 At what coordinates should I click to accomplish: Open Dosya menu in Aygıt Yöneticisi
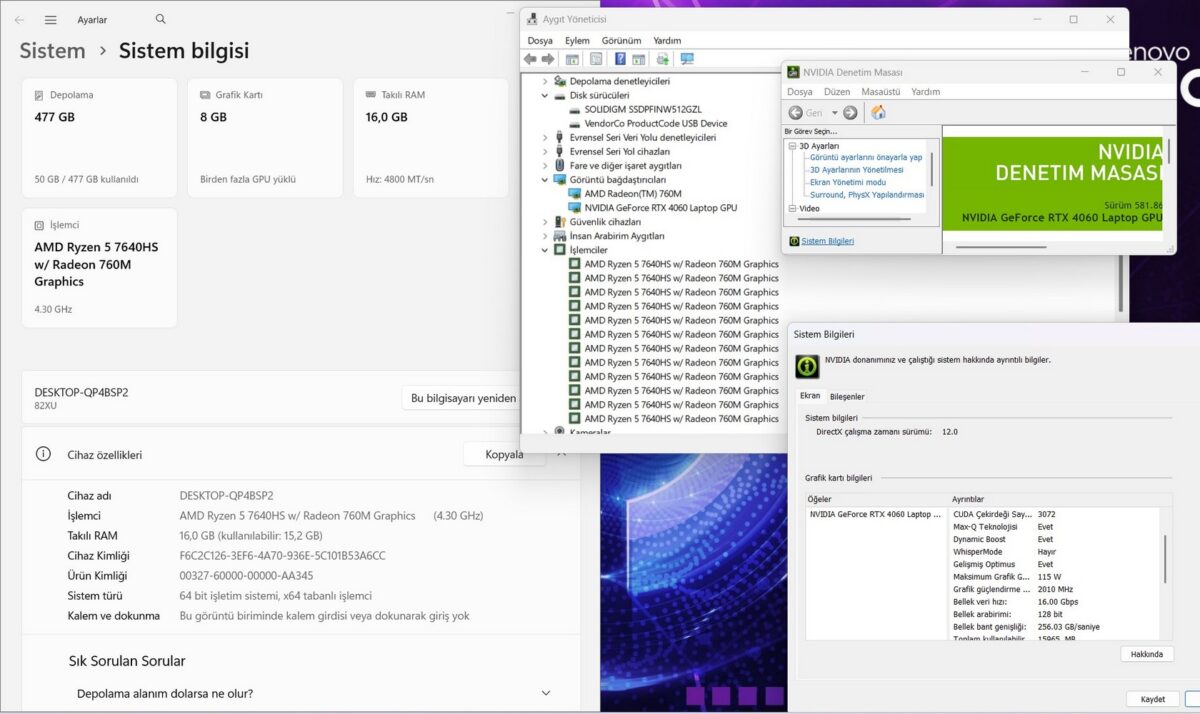pos(540,40)
